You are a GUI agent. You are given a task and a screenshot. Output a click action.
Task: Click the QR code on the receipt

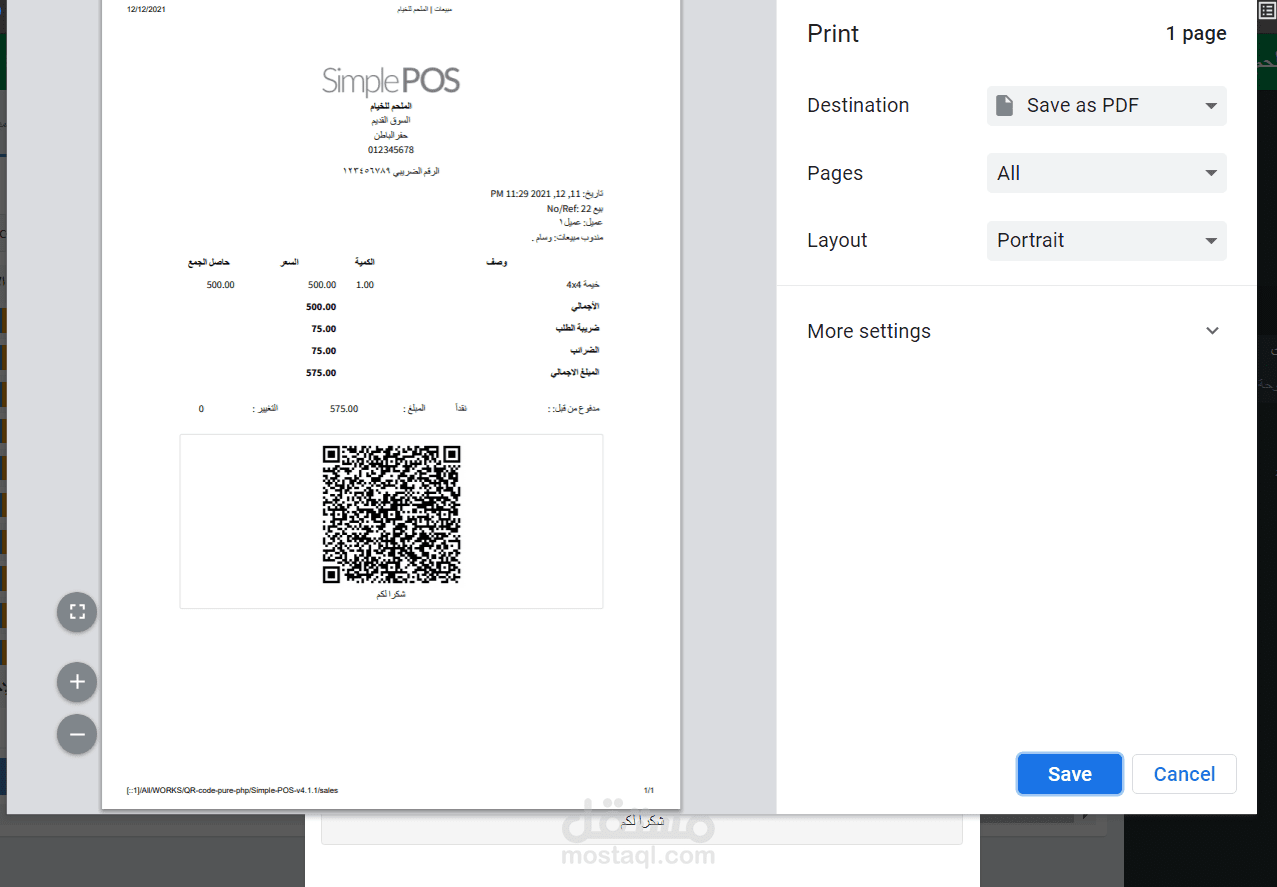(x=391, y=514)
